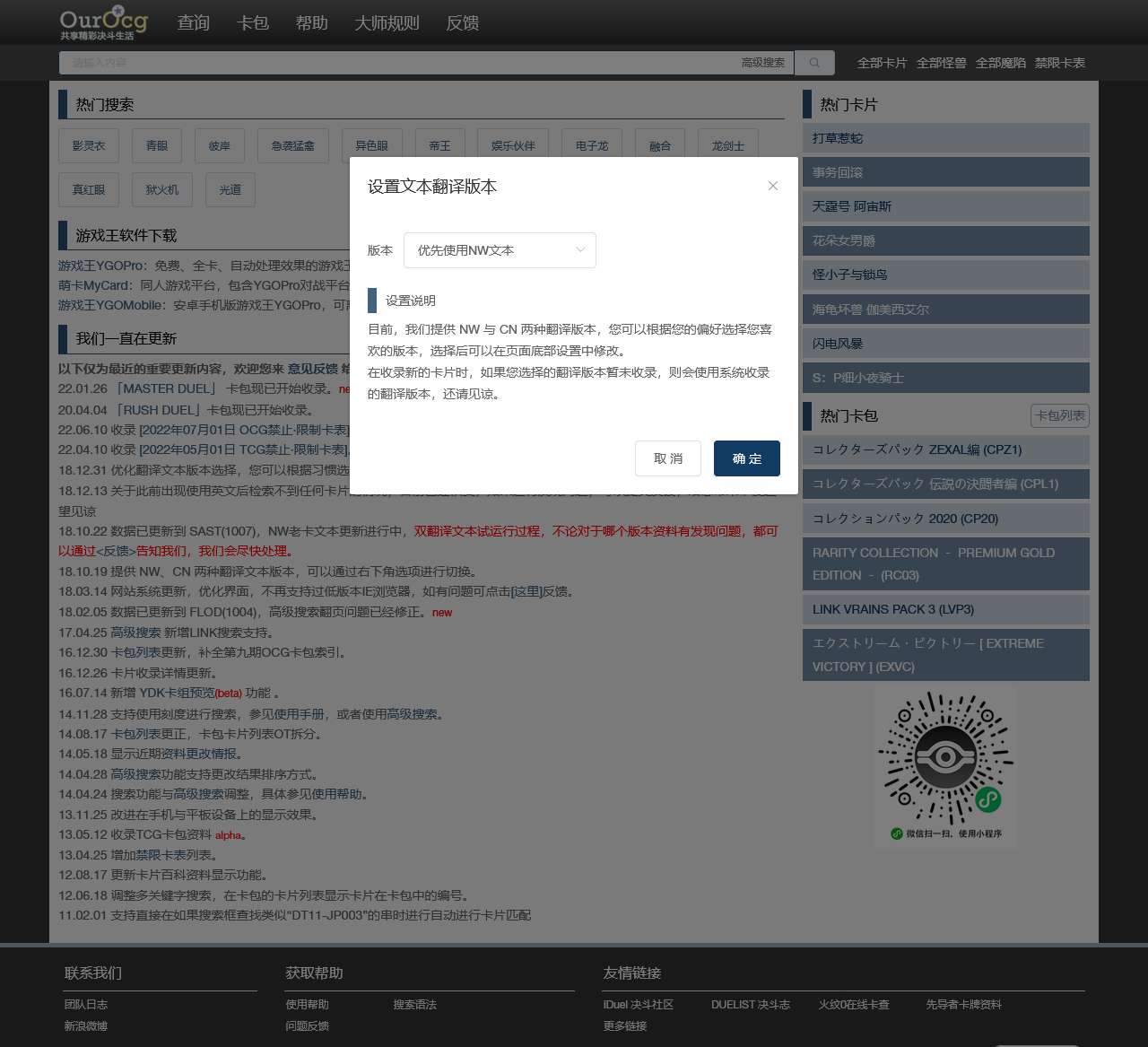This screenshot has height=1047, width=1148.
Task: Cancel the dialog with 取消
Action: tap(667, 458)
